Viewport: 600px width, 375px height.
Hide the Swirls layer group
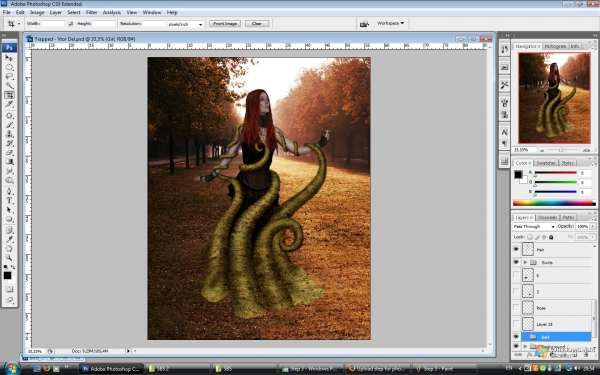click(x=516, y=262)
